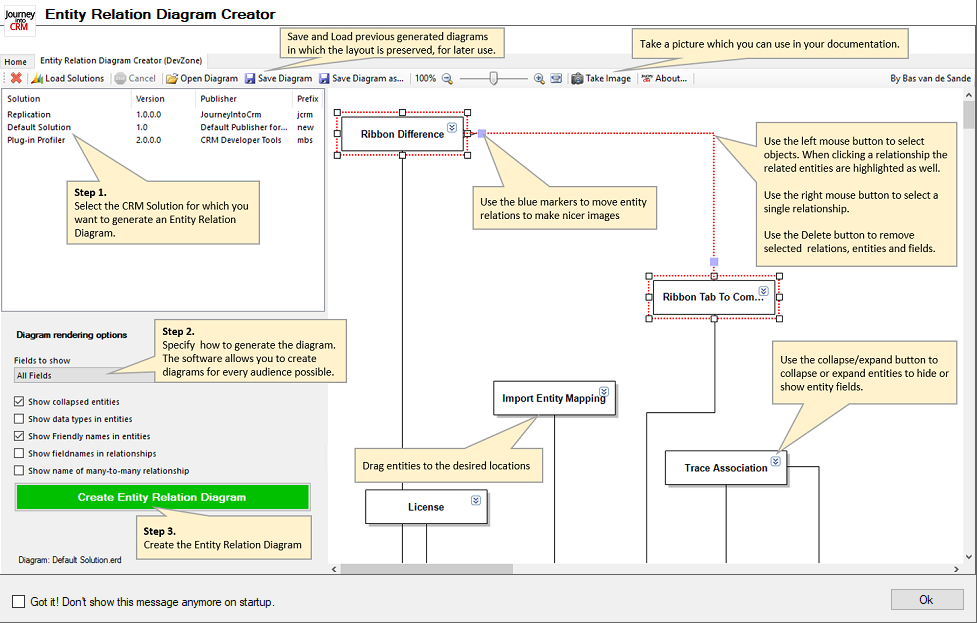Check Got it, don't show message on startup
977x623 pixels.
click(19, 601)
